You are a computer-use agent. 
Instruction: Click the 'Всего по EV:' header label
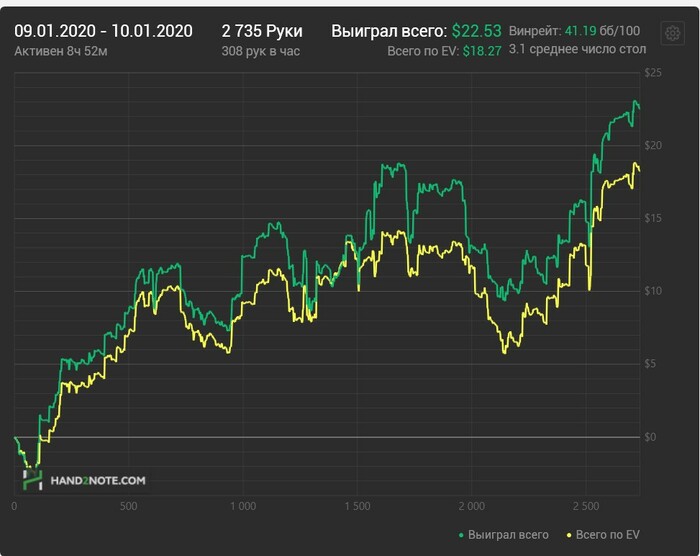point(423,51)
